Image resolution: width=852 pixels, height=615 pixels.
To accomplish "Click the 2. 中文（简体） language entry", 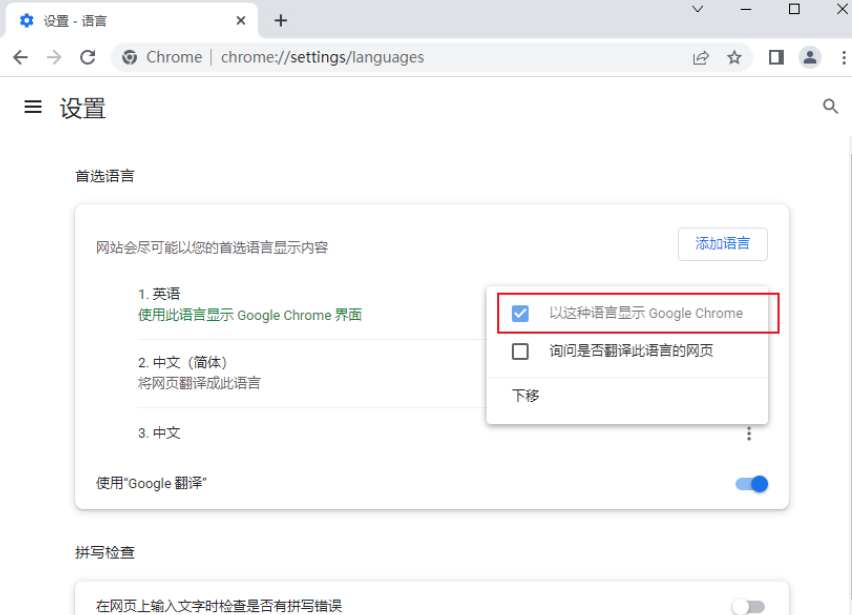I will tap(183, 362).
